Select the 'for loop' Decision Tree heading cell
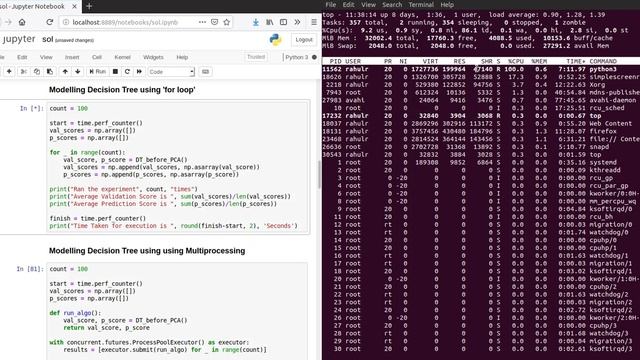Screen dimensions: 640x360 pos(122,90)
